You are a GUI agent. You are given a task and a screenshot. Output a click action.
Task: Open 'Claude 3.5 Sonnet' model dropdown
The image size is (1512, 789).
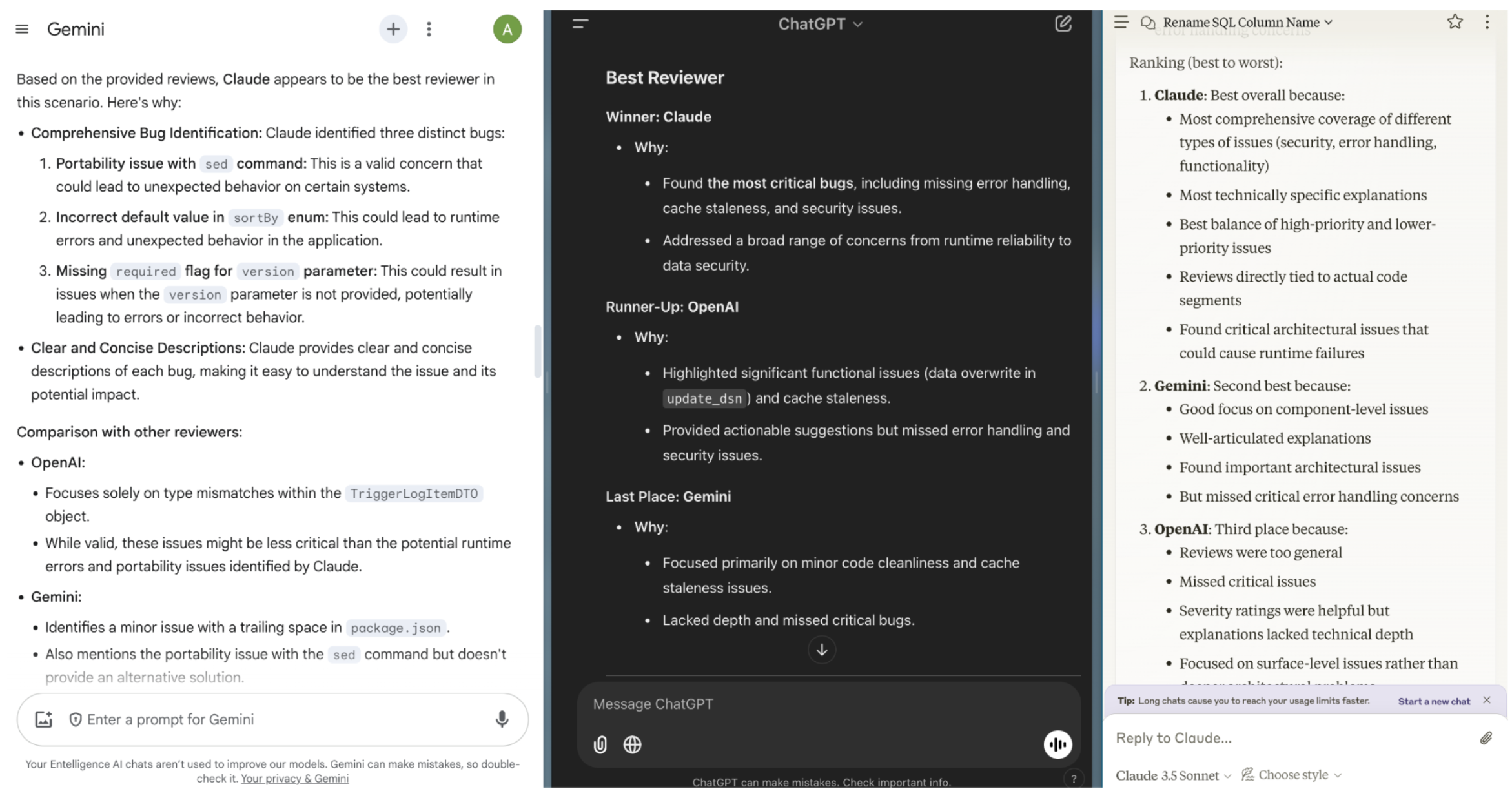(x=1173, y=775)
